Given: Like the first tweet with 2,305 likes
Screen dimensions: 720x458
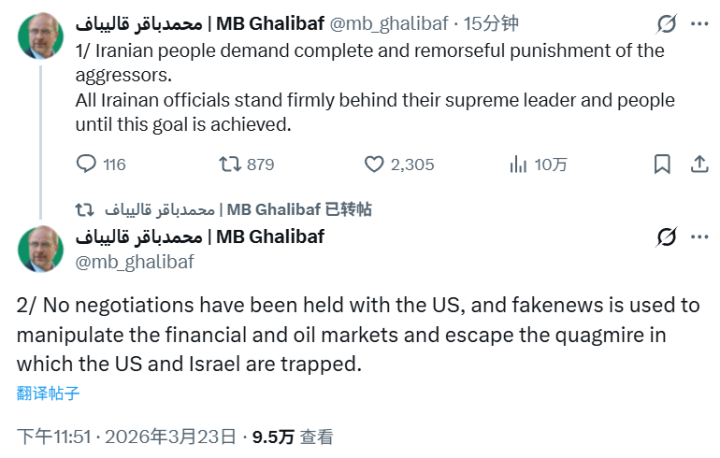Looking at the screenshot, I should [x=374, y=164].
